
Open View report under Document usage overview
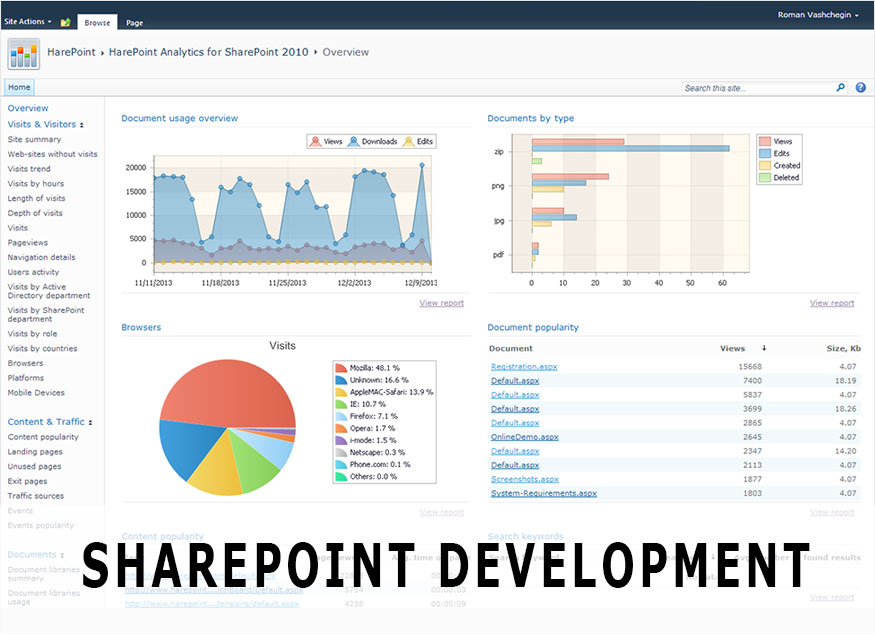tap(441, 303)
